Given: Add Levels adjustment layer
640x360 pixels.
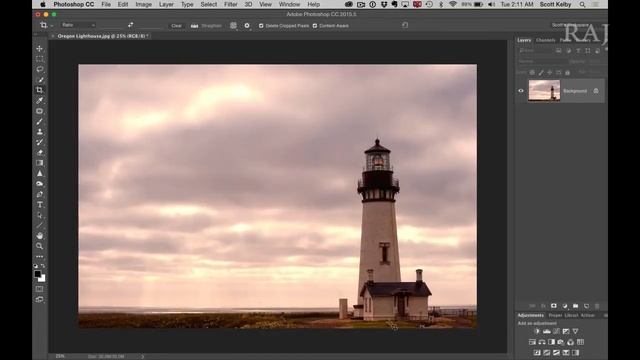Looking at the screenshot, I should pyautogui.click(x=547, y=331).
